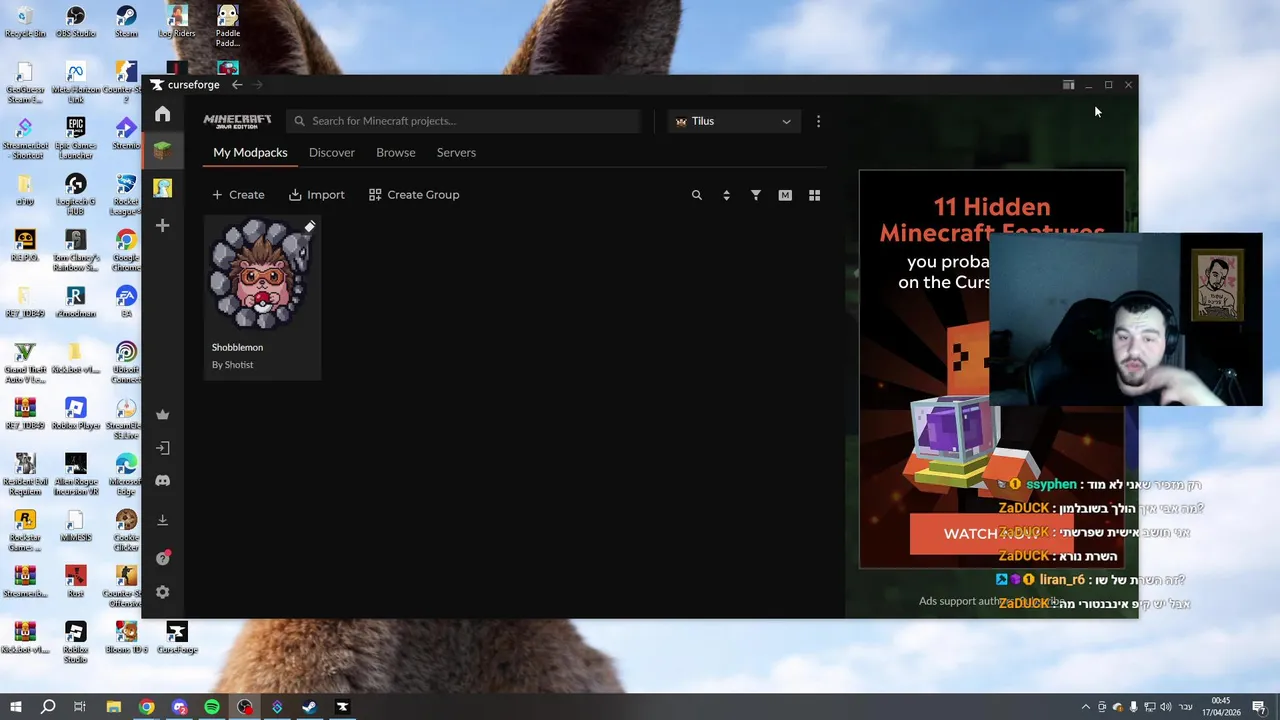Go forward with the right arrow
Image resolution: width=1280 pixels, height=720 pixels.
[257, 85]
